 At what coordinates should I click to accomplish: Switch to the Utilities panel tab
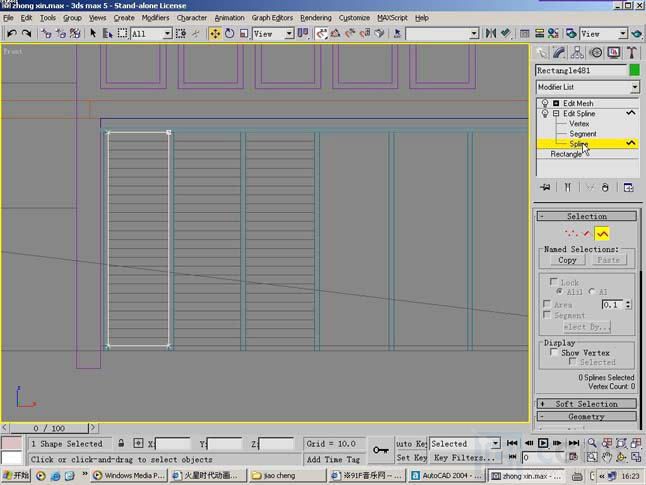[632, 53]
